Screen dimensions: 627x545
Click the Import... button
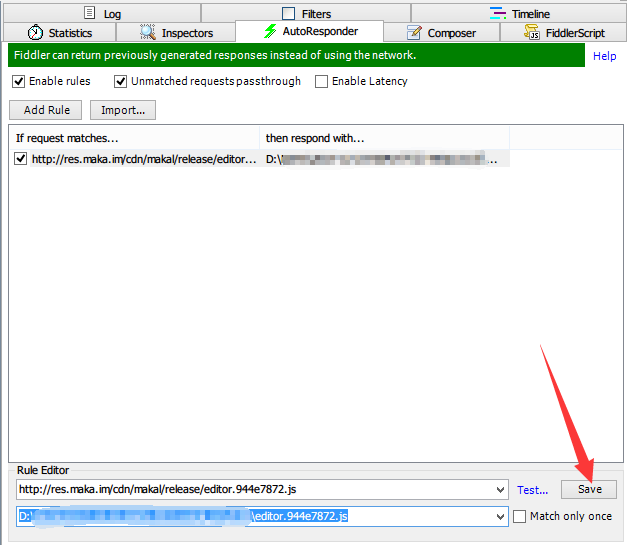coord(123,110)
